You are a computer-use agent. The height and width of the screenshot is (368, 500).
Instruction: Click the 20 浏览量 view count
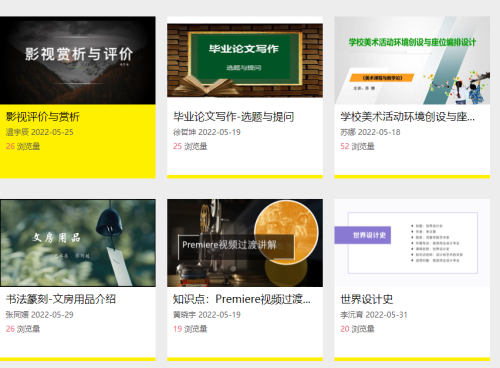(357, 329)
